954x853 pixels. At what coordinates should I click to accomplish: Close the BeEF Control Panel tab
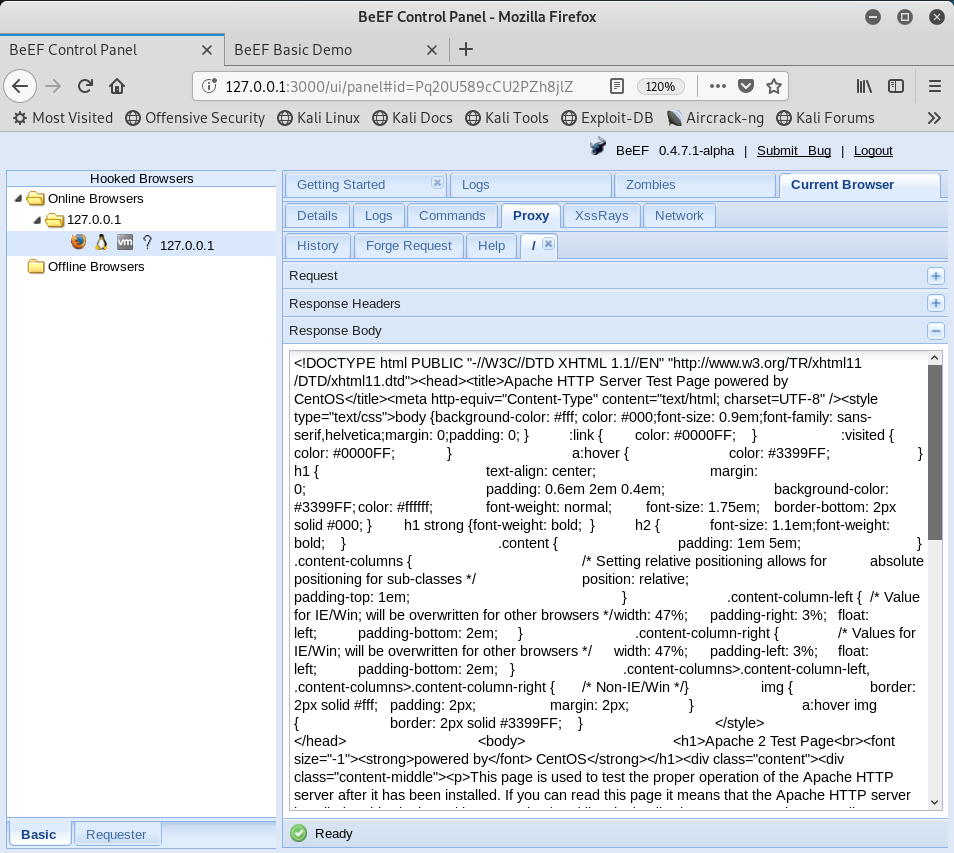[x=207, y=50]
